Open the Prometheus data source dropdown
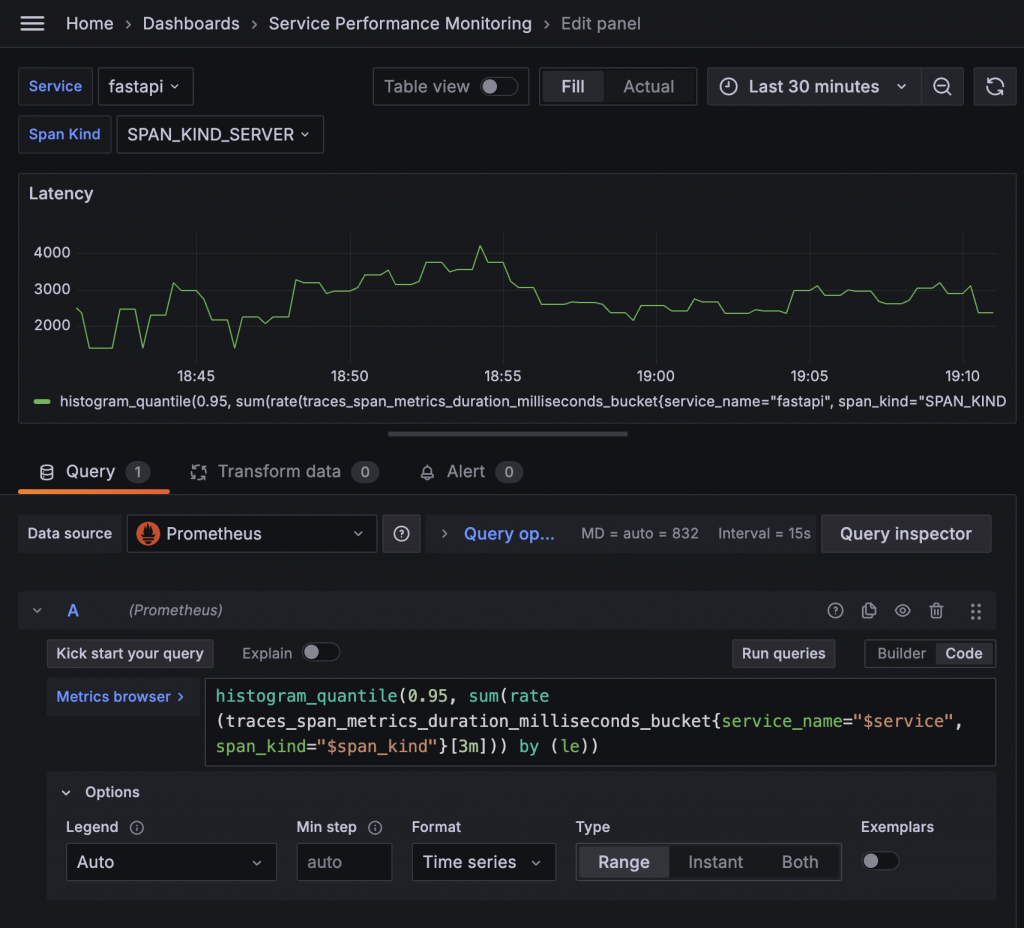This screenshot has width=1024, height=928. pyautogui.click(x=252, y=534)
